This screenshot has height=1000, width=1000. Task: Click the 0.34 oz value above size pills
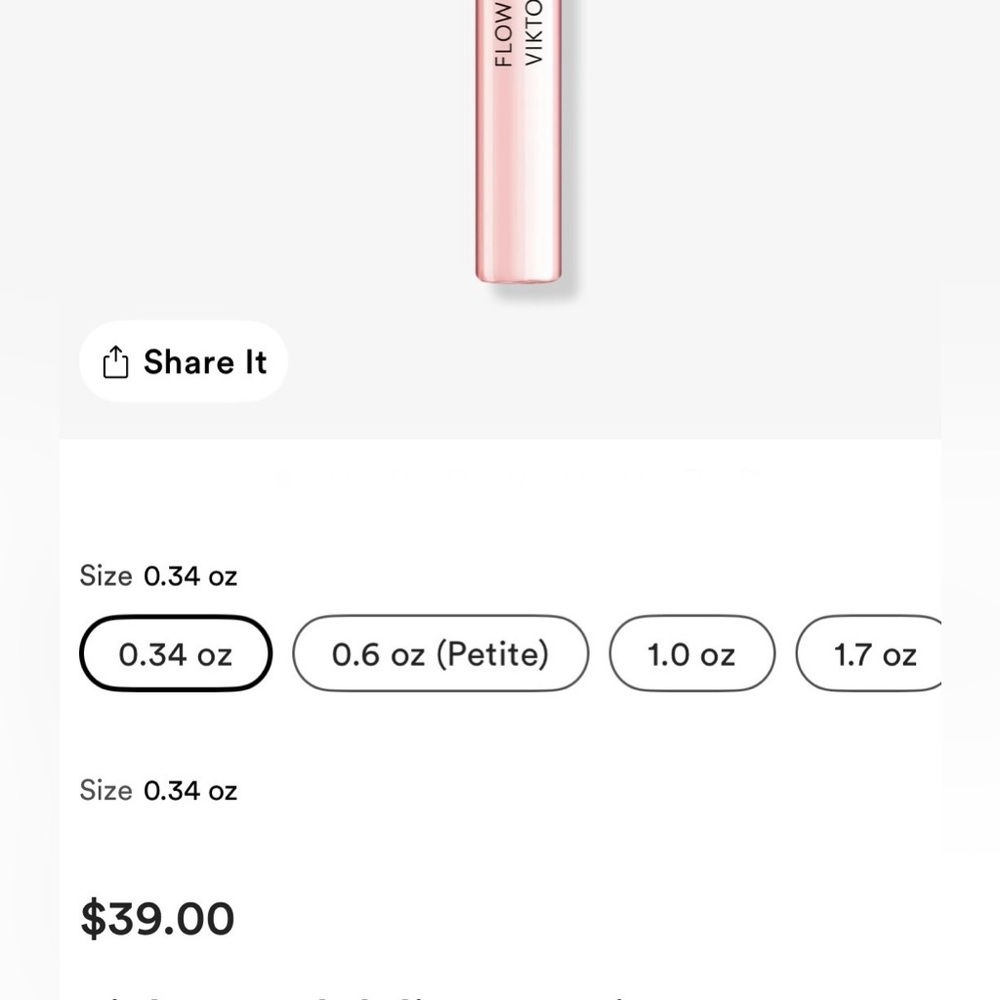[190, 576]
